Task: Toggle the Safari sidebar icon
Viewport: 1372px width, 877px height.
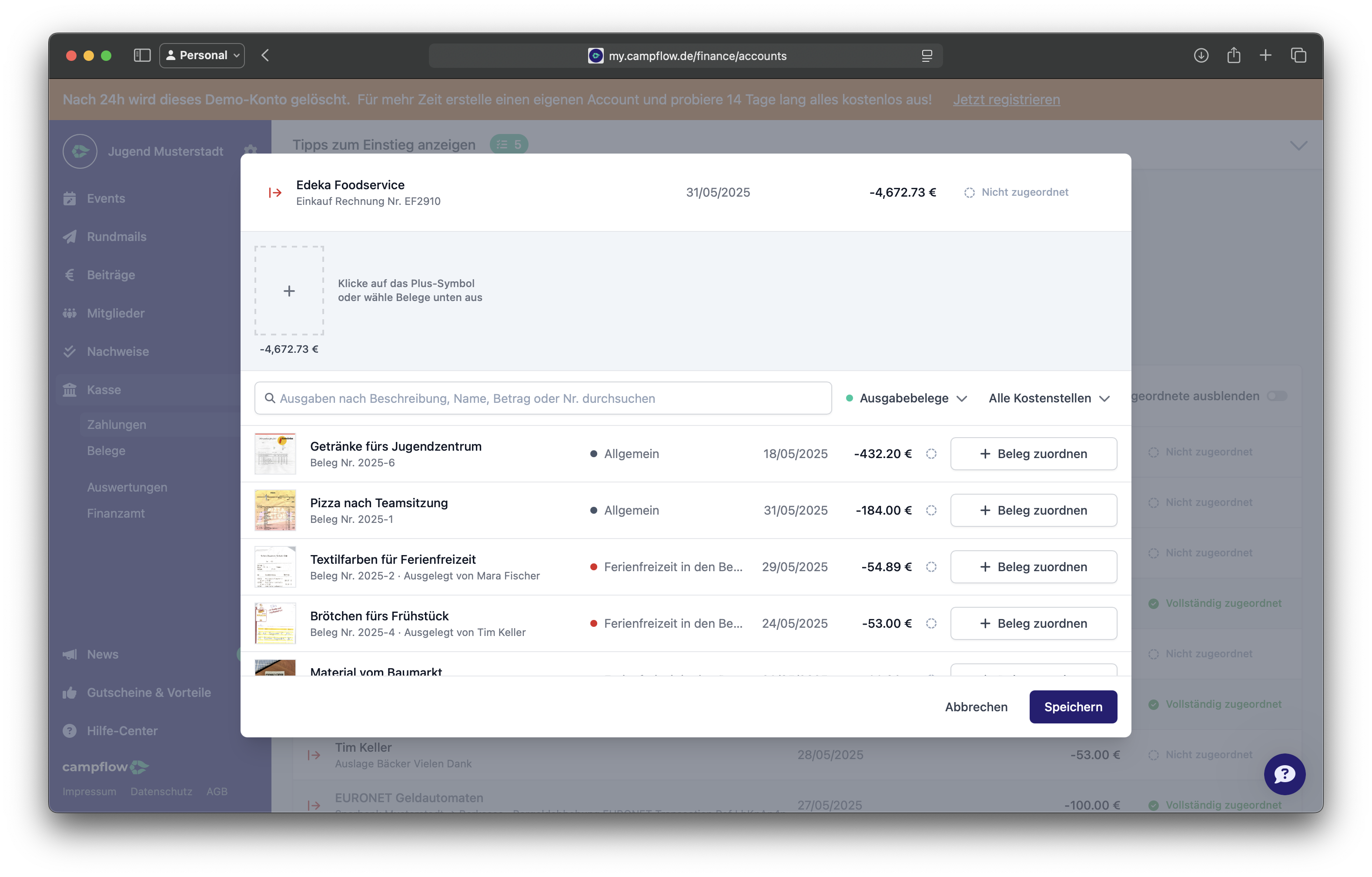Action: tap(142, 55)
